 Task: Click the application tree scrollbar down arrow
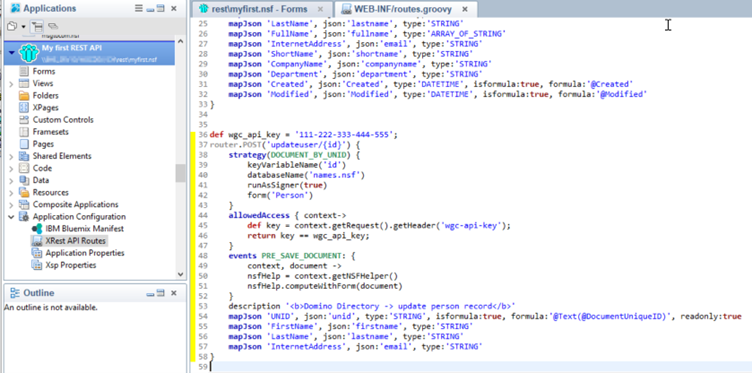click(180, 274)
